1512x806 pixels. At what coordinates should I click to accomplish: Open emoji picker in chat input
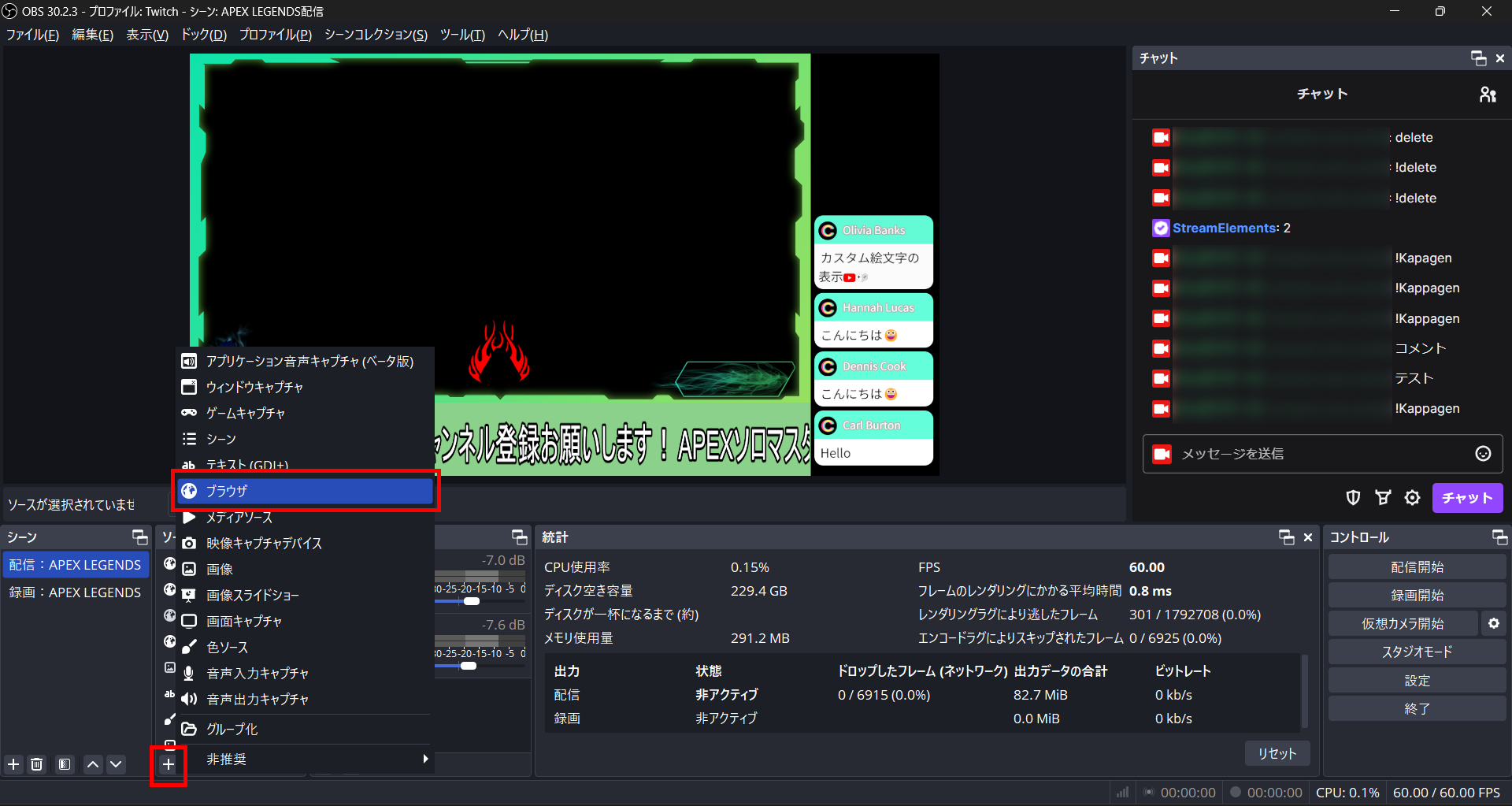[1483, 454]
